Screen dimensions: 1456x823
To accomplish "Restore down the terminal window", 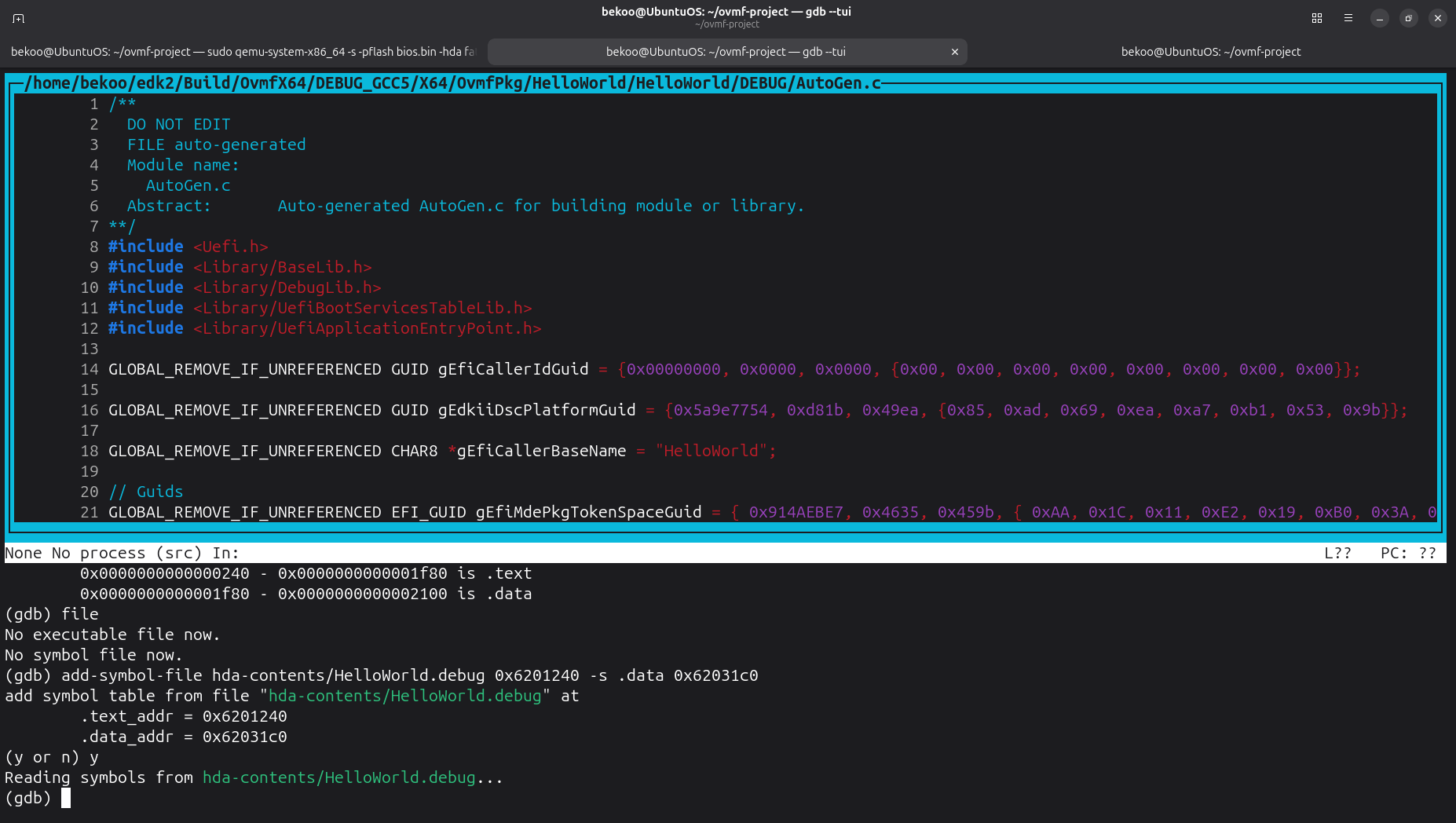I will point(1409,18).
